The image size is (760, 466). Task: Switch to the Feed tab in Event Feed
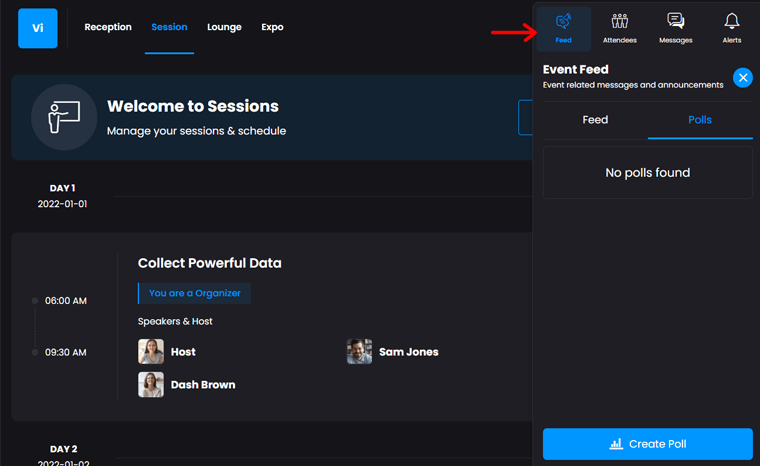coord(595,120)
